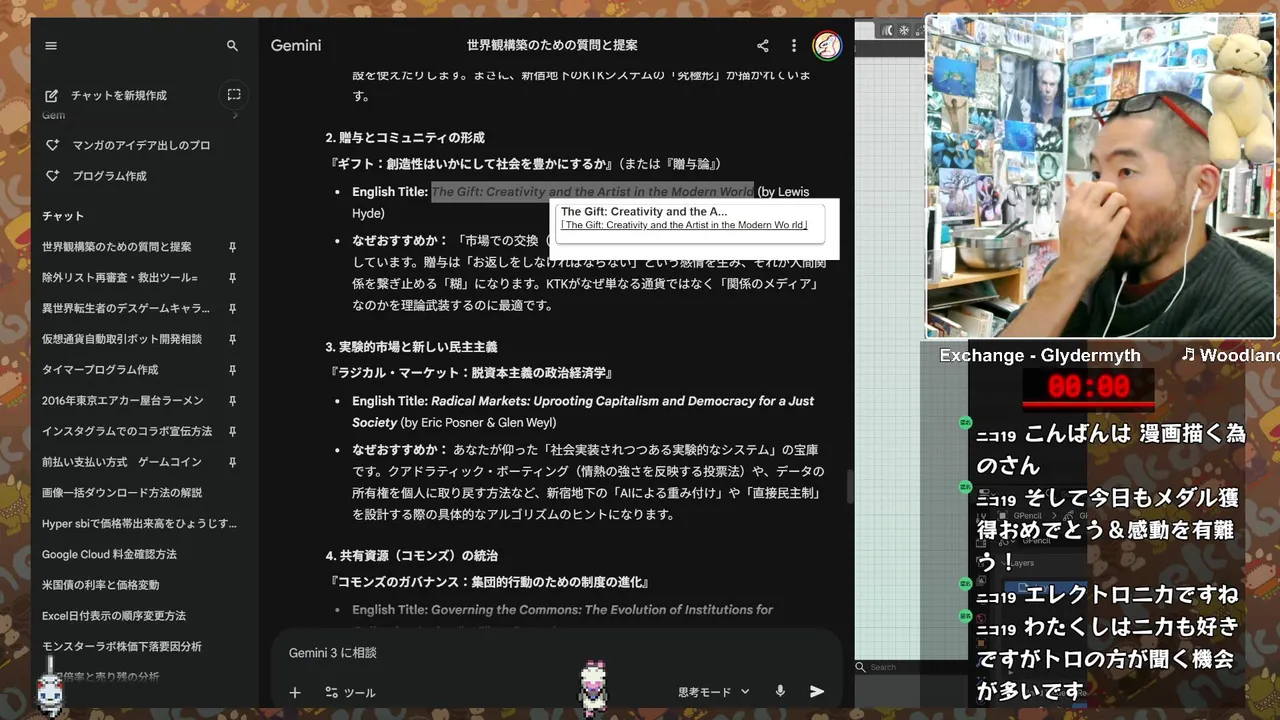Click pin icon on 除外リスト再審査 row

pos(232,278)
